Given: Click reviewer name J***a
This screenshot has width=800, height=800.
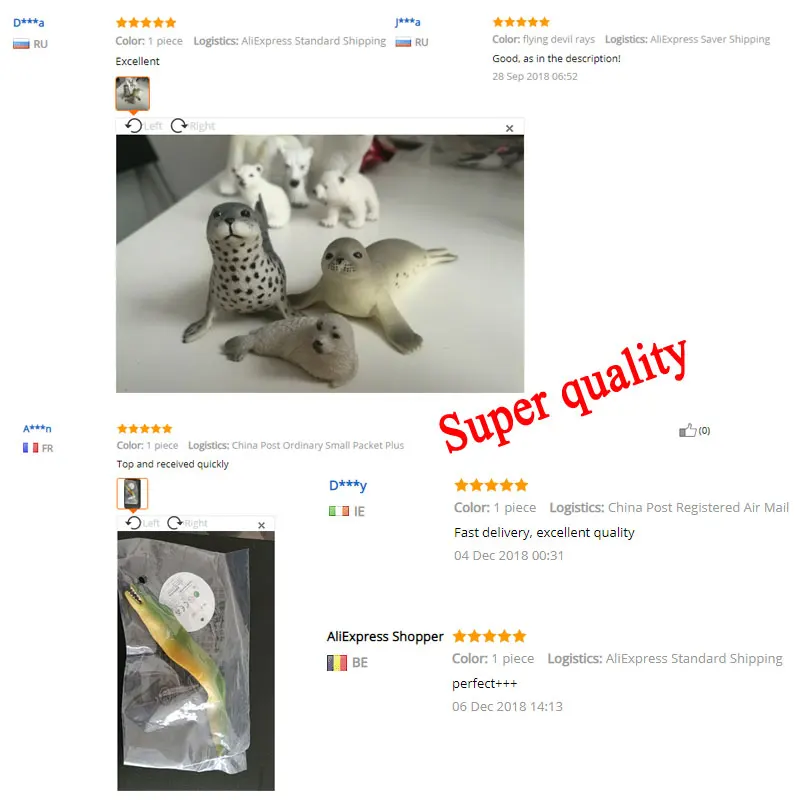Looking at the screenshot, I should (x=408, y=22).
